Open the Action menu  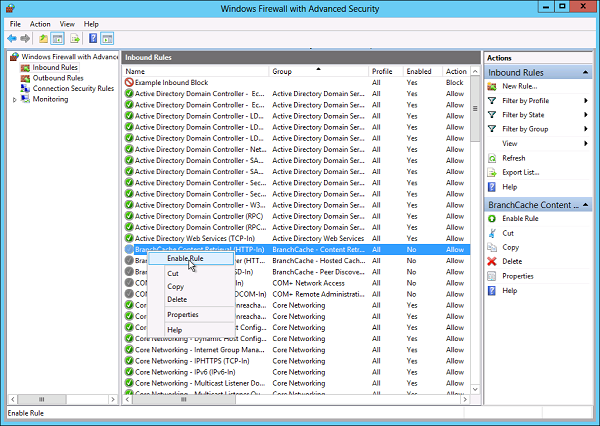pos(40,24)
